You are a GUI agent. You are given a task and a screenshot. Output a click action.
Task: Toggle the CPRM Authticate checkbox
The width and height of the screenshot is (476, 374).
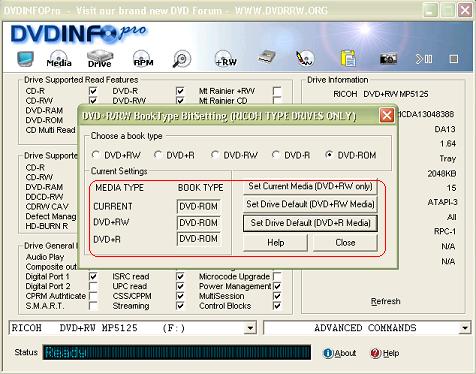93,296
